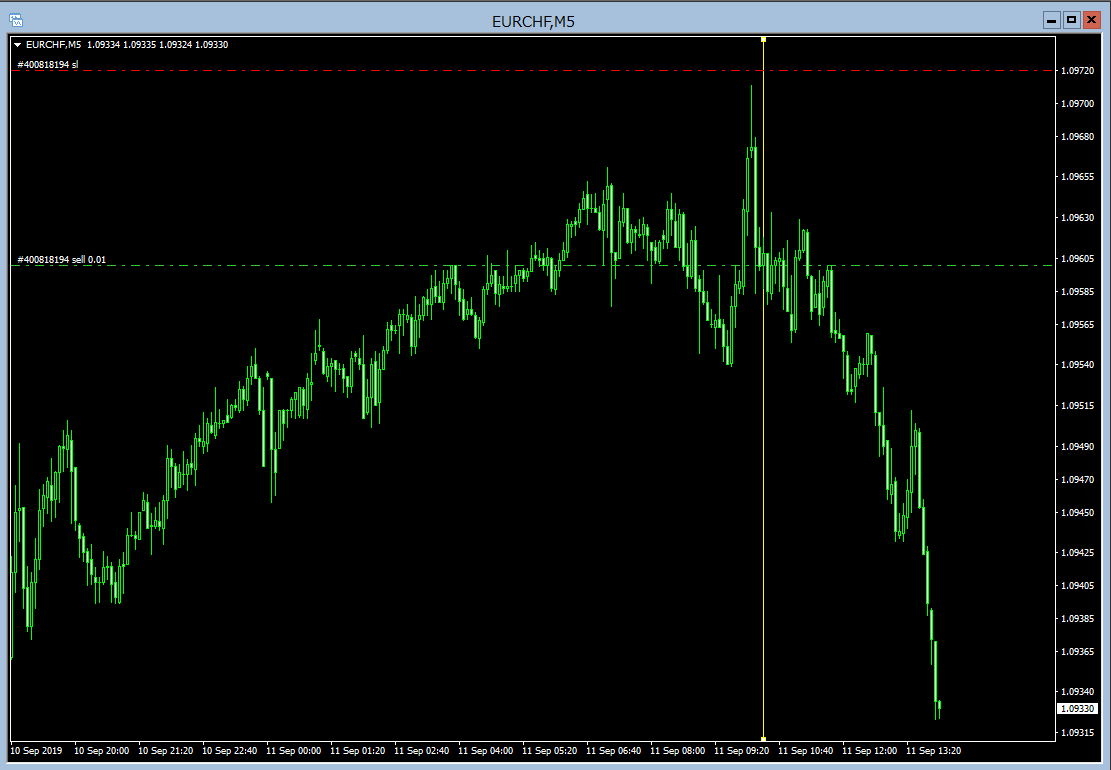Screen dimensions: 1111x770
Task: Click the 1.09605 price scale label
Action: (1077, 259)
